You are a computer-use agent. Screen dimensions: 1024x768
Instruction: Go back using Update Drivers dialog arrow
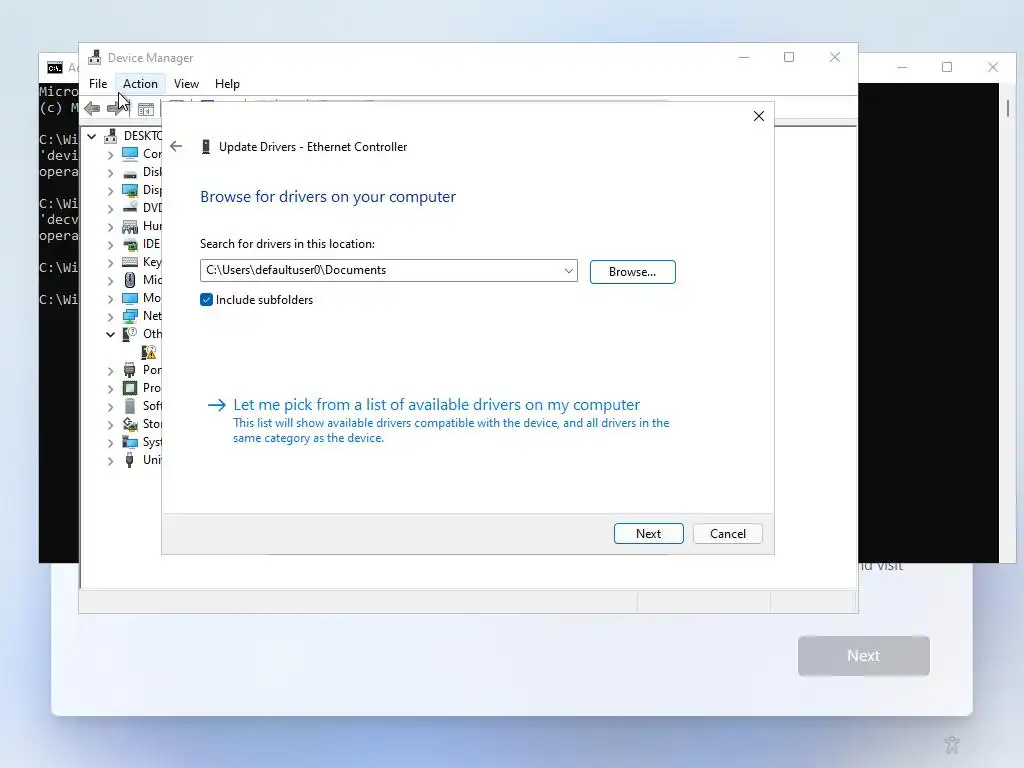pyautogui.click(x=176, y=146)
